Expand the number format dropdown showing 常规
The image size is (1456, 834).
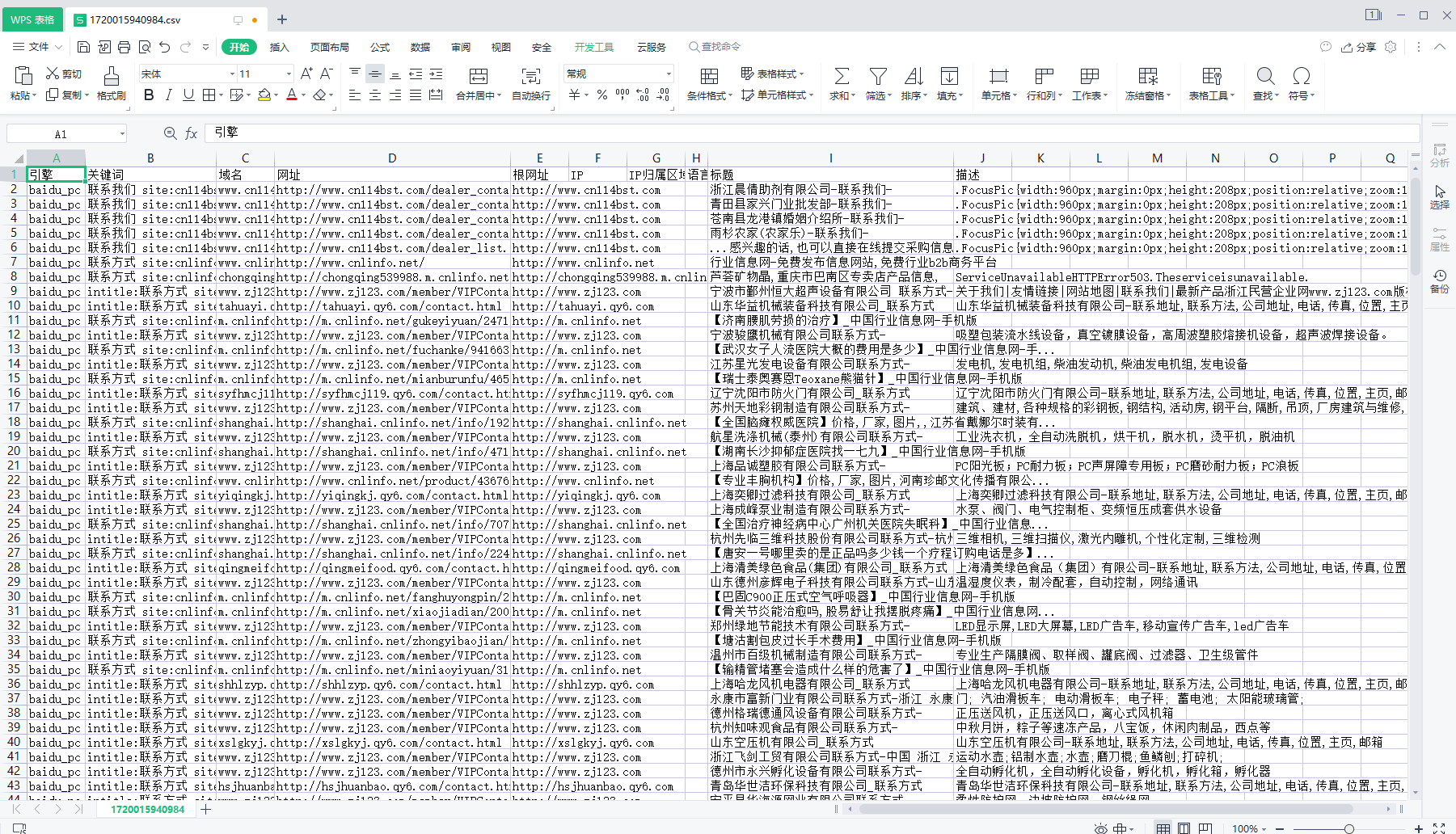669,74
